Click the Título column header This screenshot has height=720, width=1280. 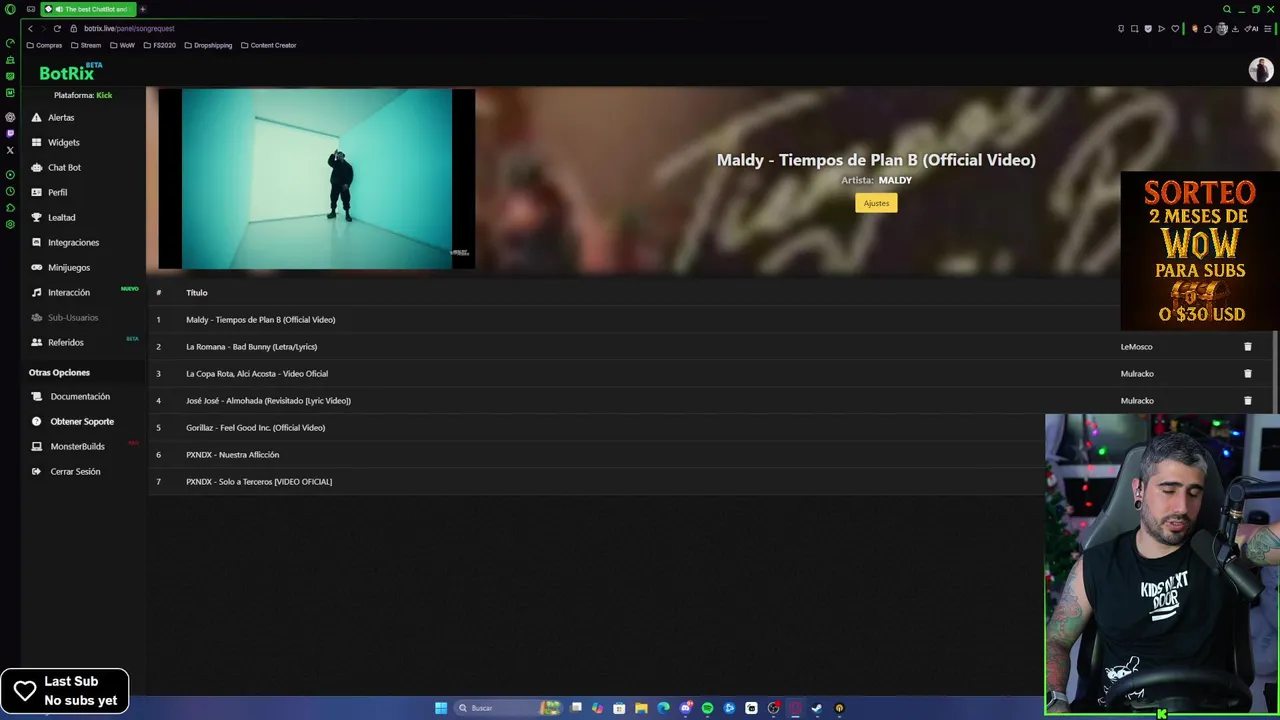click(196, 292)
